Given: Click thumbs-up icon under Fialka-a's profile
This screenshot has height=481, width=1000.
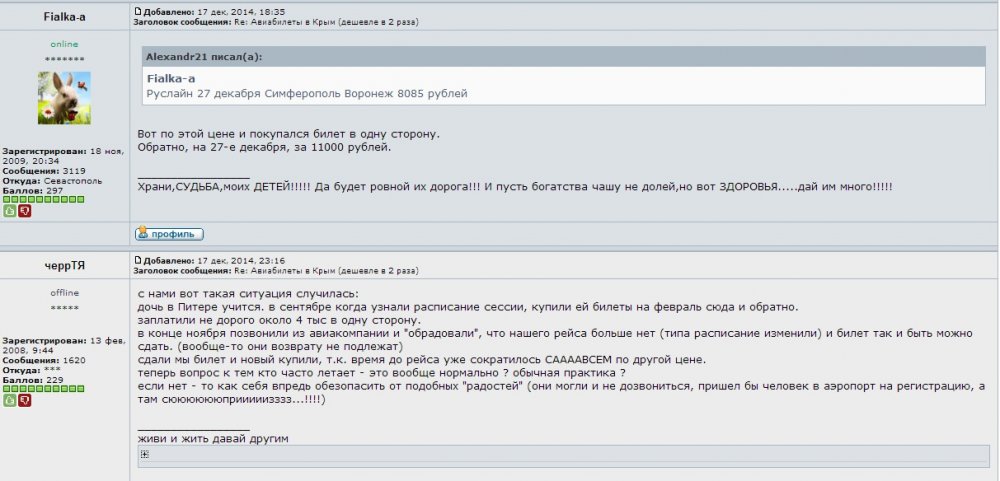Looking at the screenshot, I should tap(10, 211).
